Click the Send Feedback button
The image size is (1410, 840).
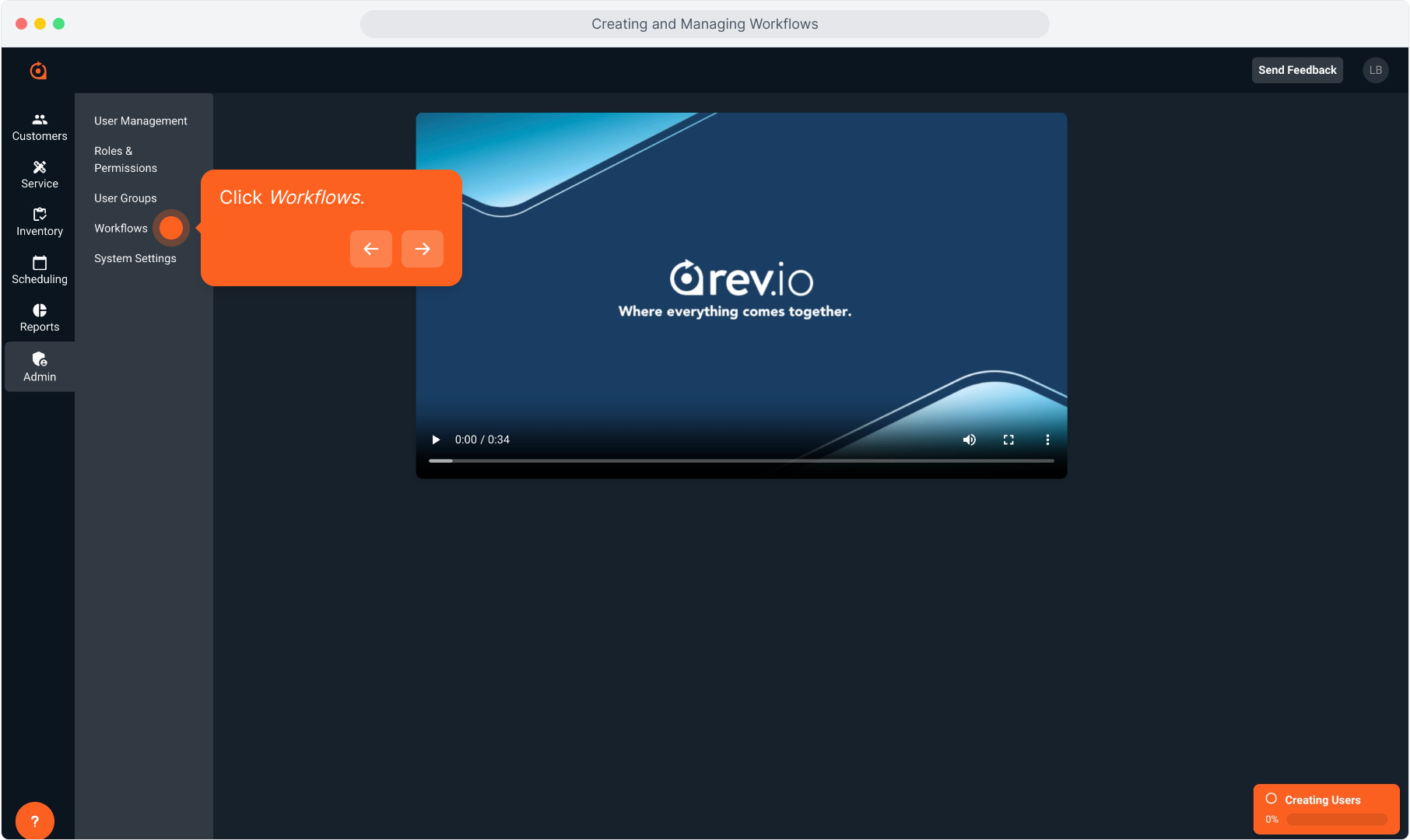point(1297,70)
